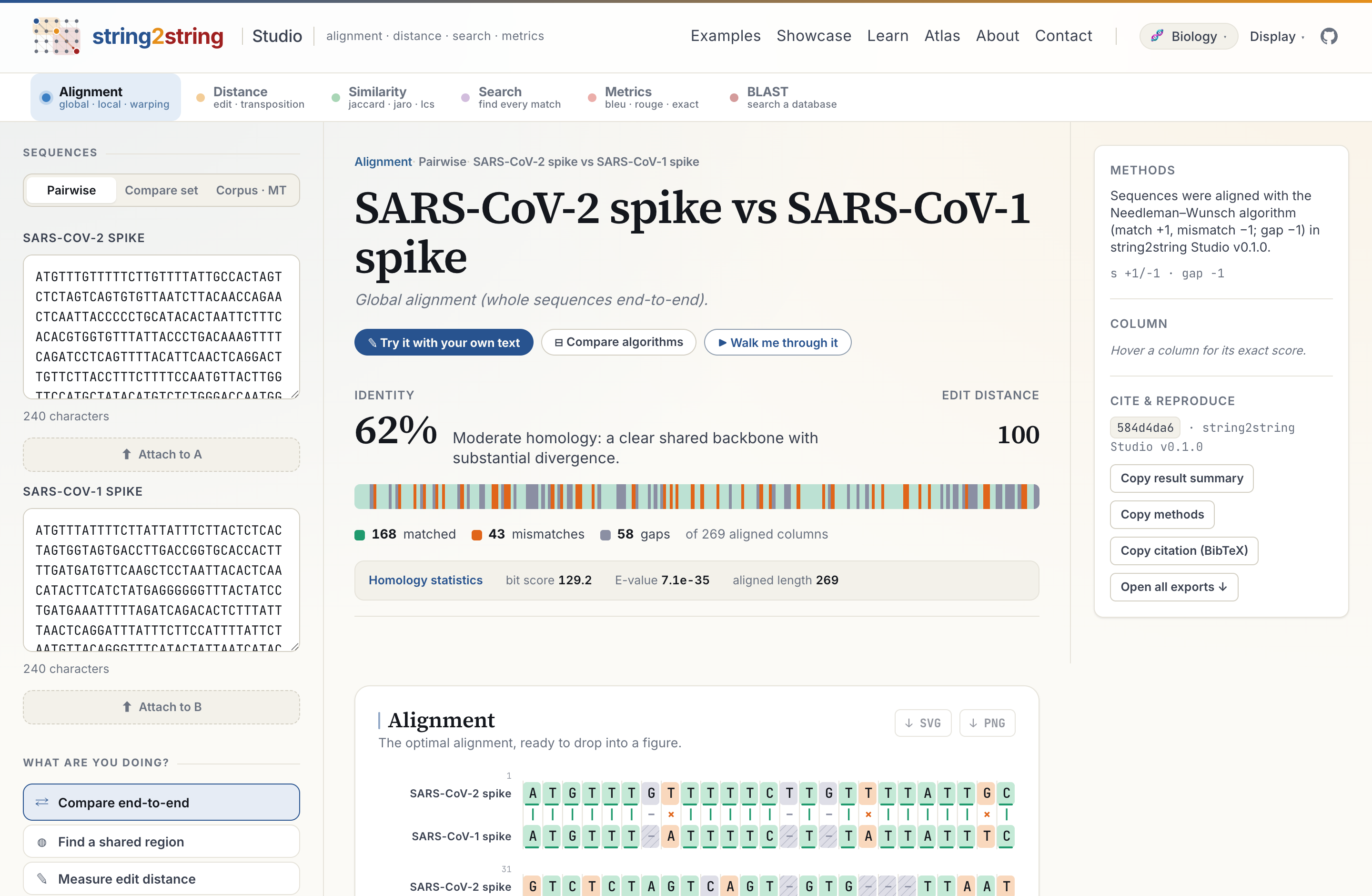Click the pencil icon on Measure edit distance
This screenshot has height=896, width=1372.
[42, 879]
